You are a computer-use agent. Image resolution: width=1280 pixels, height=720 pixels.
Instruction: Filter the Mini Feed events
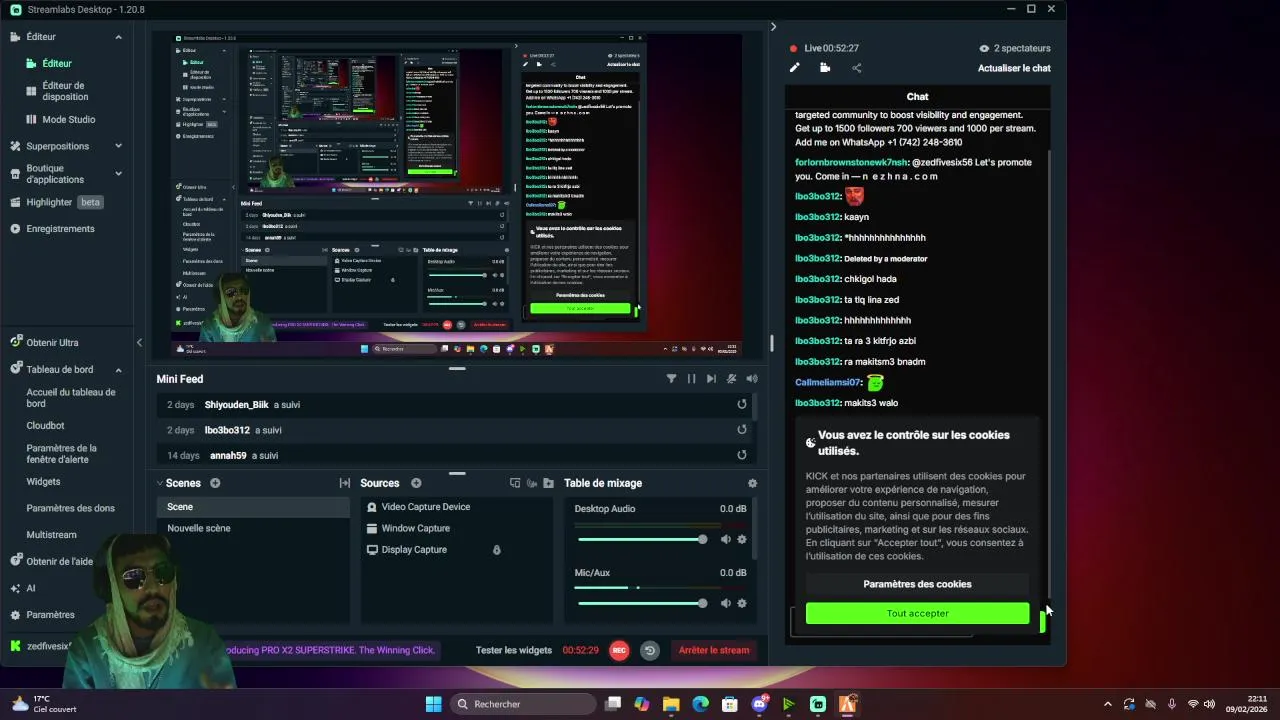(x=671, y=379)
